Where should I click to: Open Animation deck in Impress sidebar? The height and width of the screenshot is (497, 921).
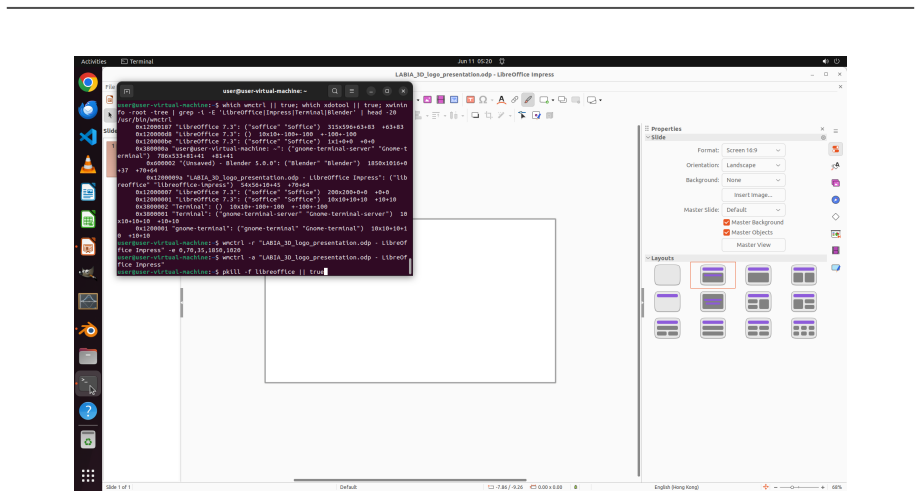[835, 250]
